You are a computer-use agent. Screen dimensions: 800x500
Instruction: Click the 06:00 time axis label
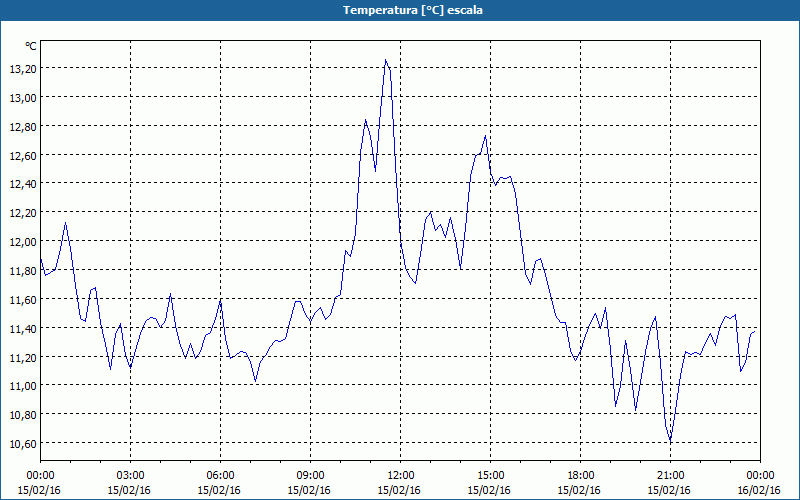(x=220, y=476)
